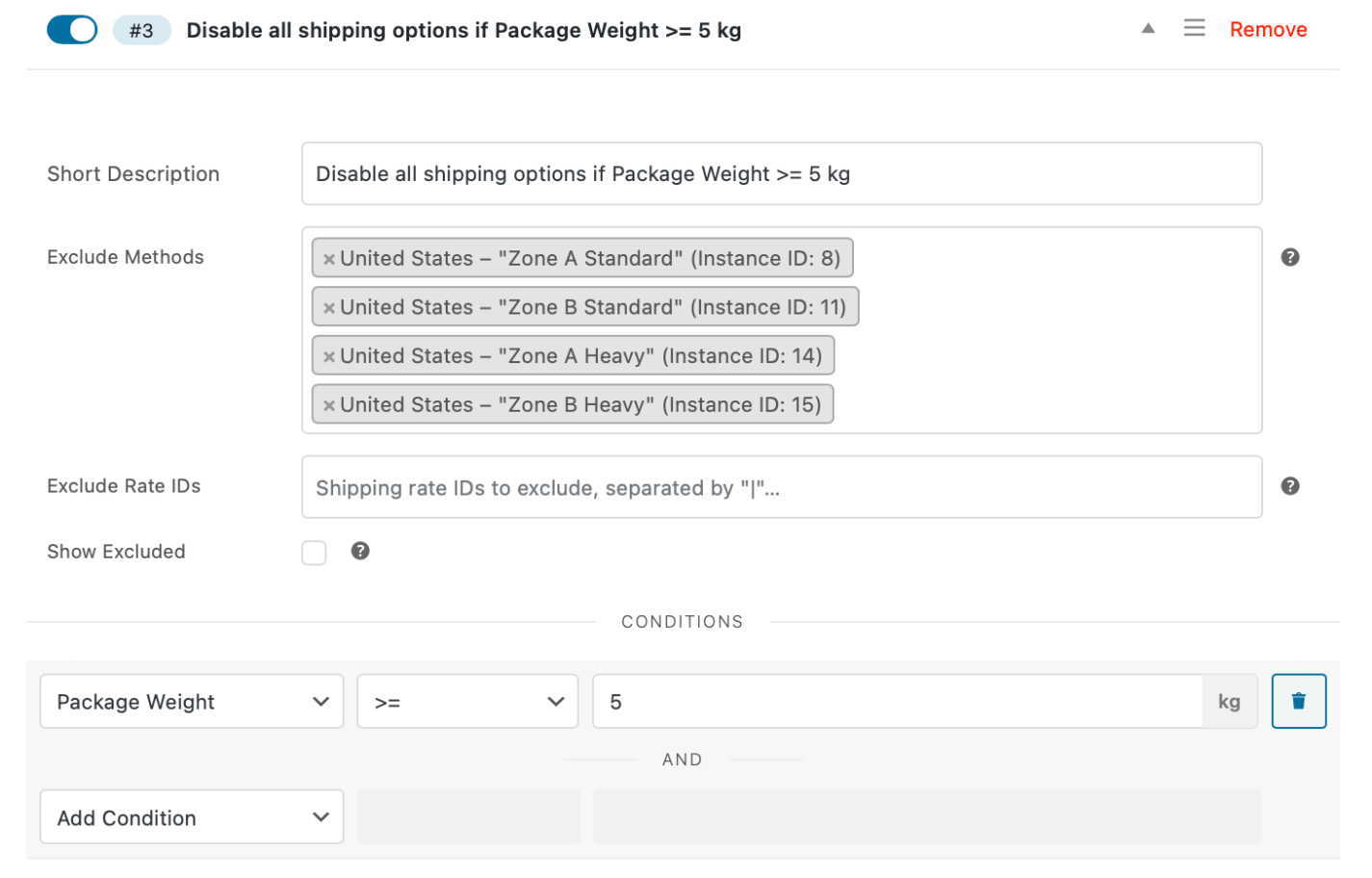Click the #3 rule number badge

click(x=142, y=30)
